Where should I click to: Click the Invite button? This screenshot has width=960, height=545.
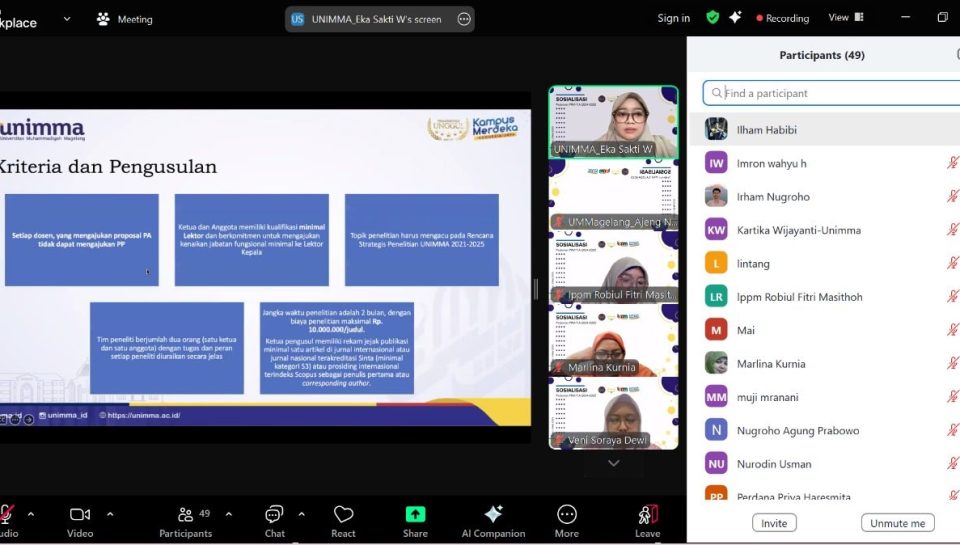[x=774, y=523]
